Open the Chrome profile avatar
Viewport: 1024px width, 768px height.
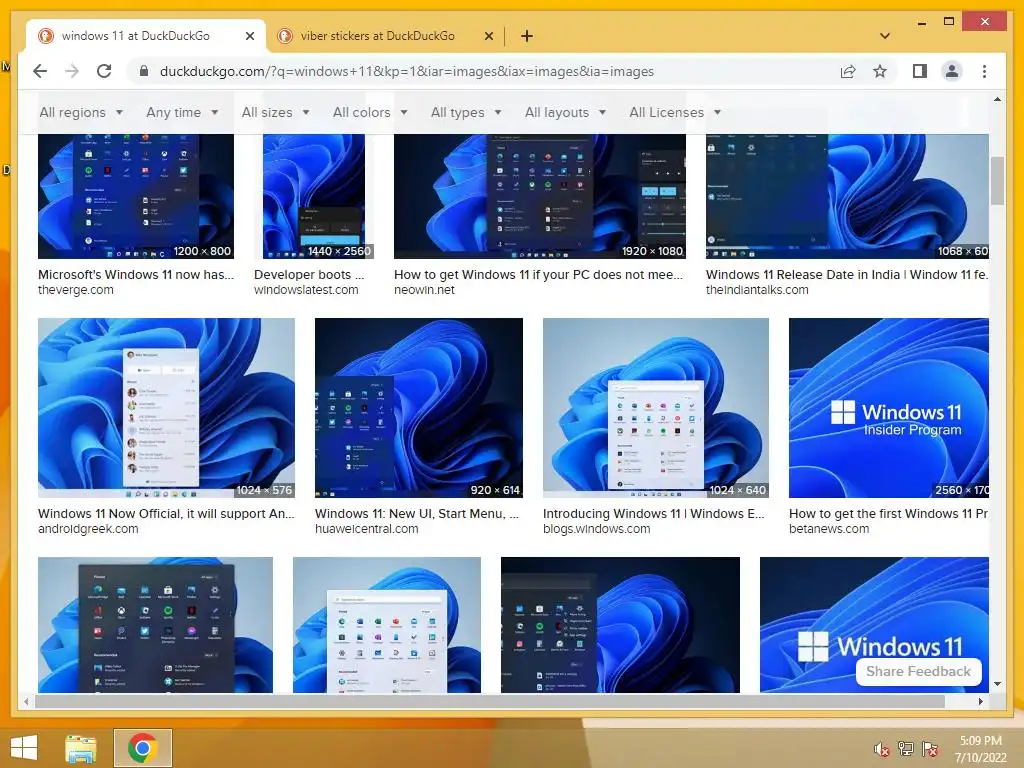pos(952,71)
